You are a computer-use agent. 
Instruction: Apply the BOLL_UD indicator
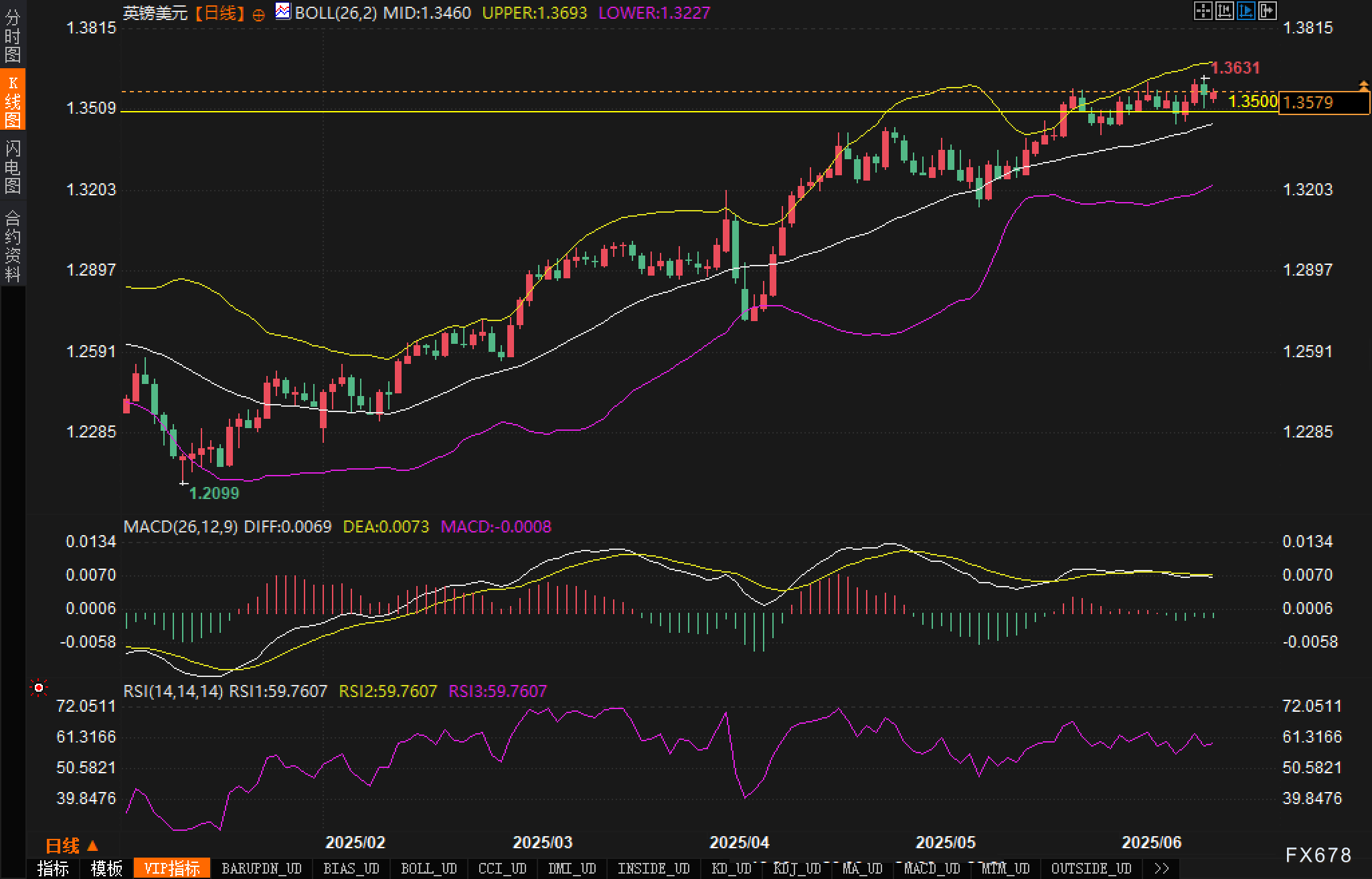tap(428, 868)
